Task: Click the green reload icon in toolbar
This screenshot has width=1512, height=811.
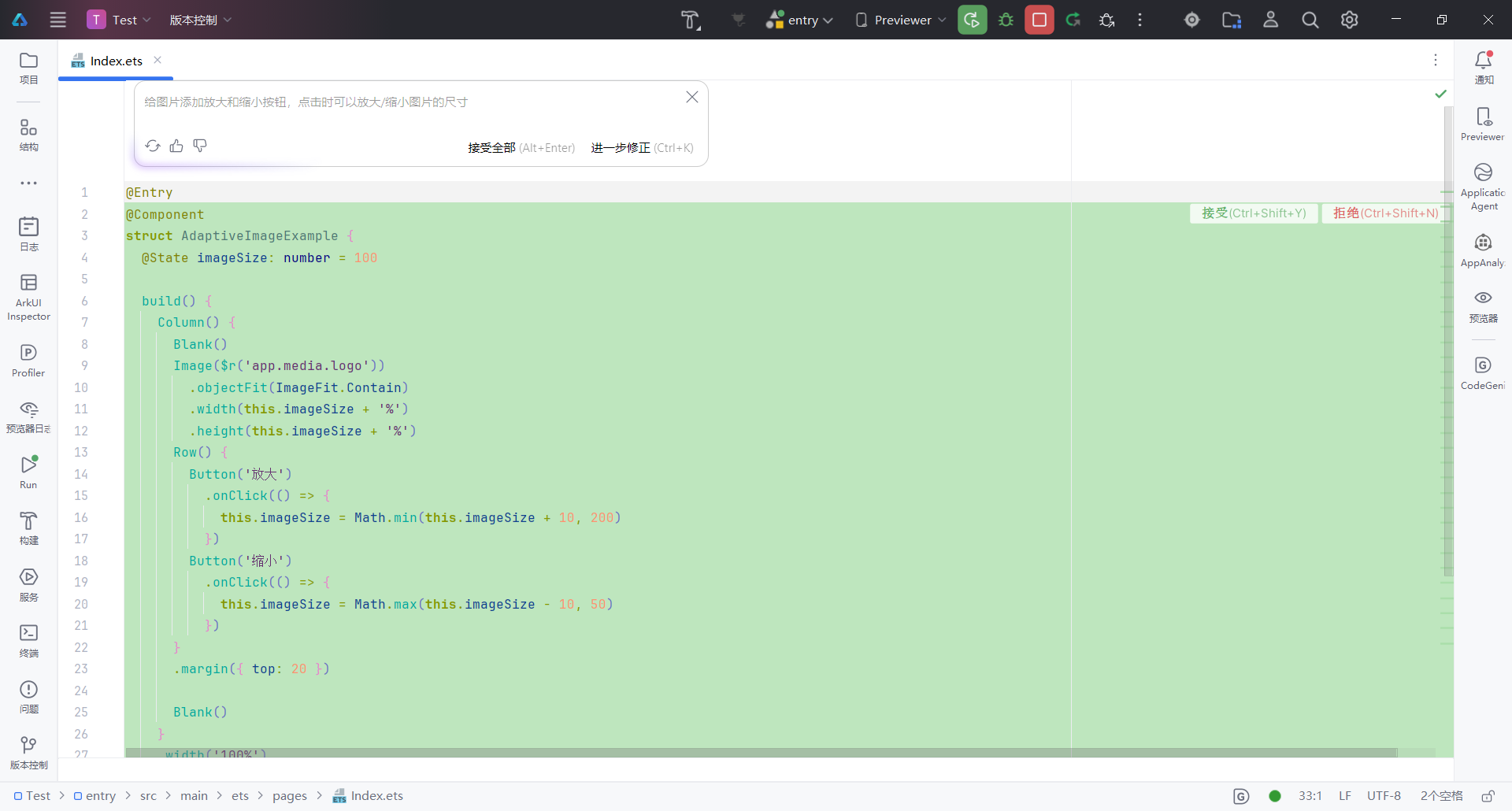Action: click(x=1073, y=20)
